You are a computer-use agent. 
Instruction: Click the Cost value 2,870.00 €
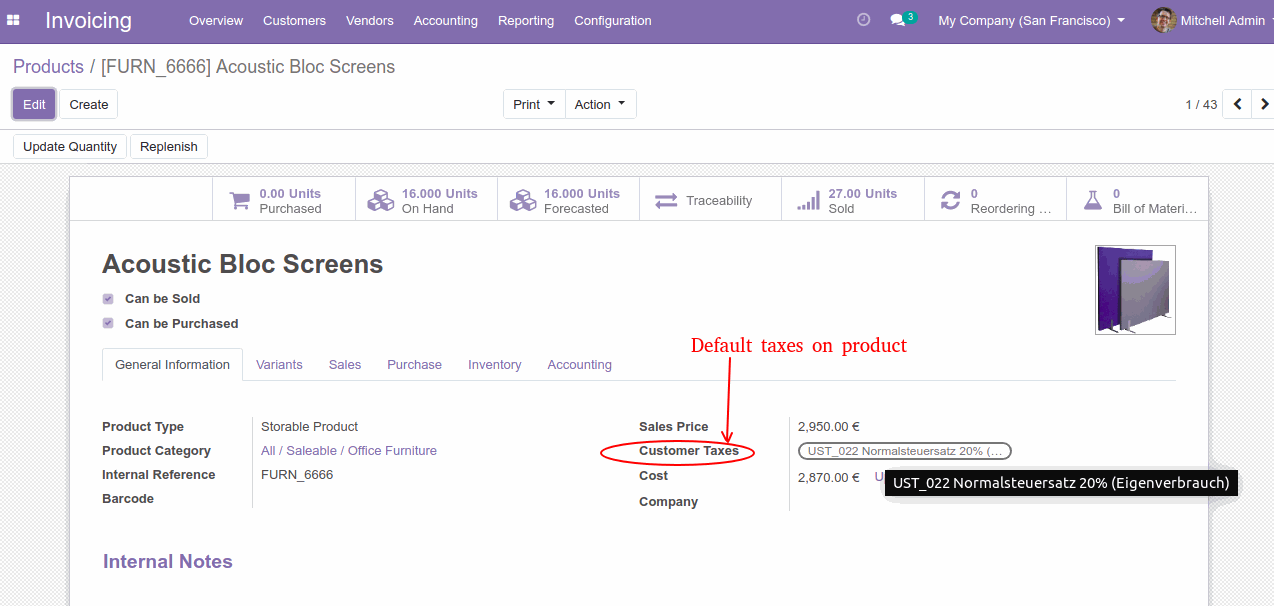(829, 478)
